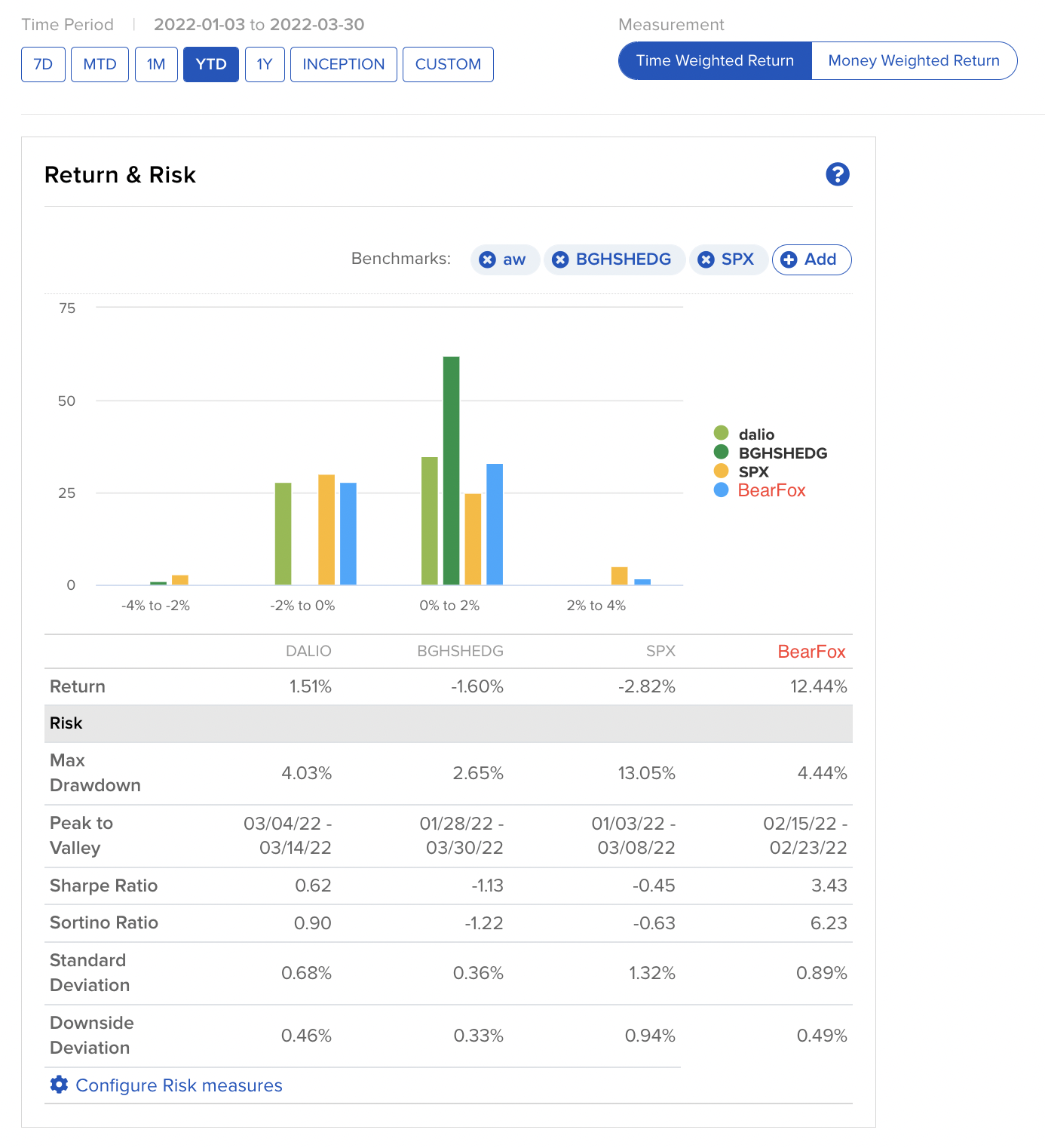Remove the SPX benchmark via x icon
Image resolution: width=1045 pixels, height=1148 pixels.
tap(706, 259)
